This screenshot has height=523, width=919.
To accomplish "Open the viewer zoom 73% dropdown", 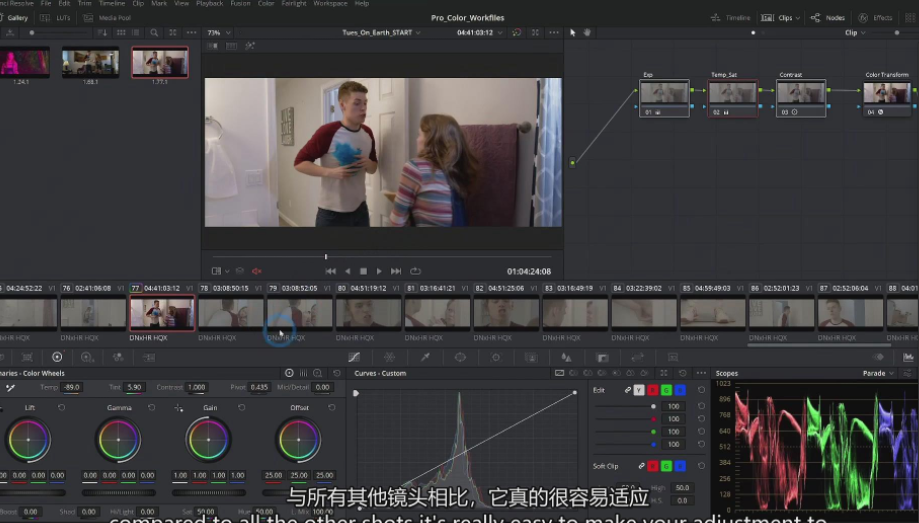I will click(219, 33).
